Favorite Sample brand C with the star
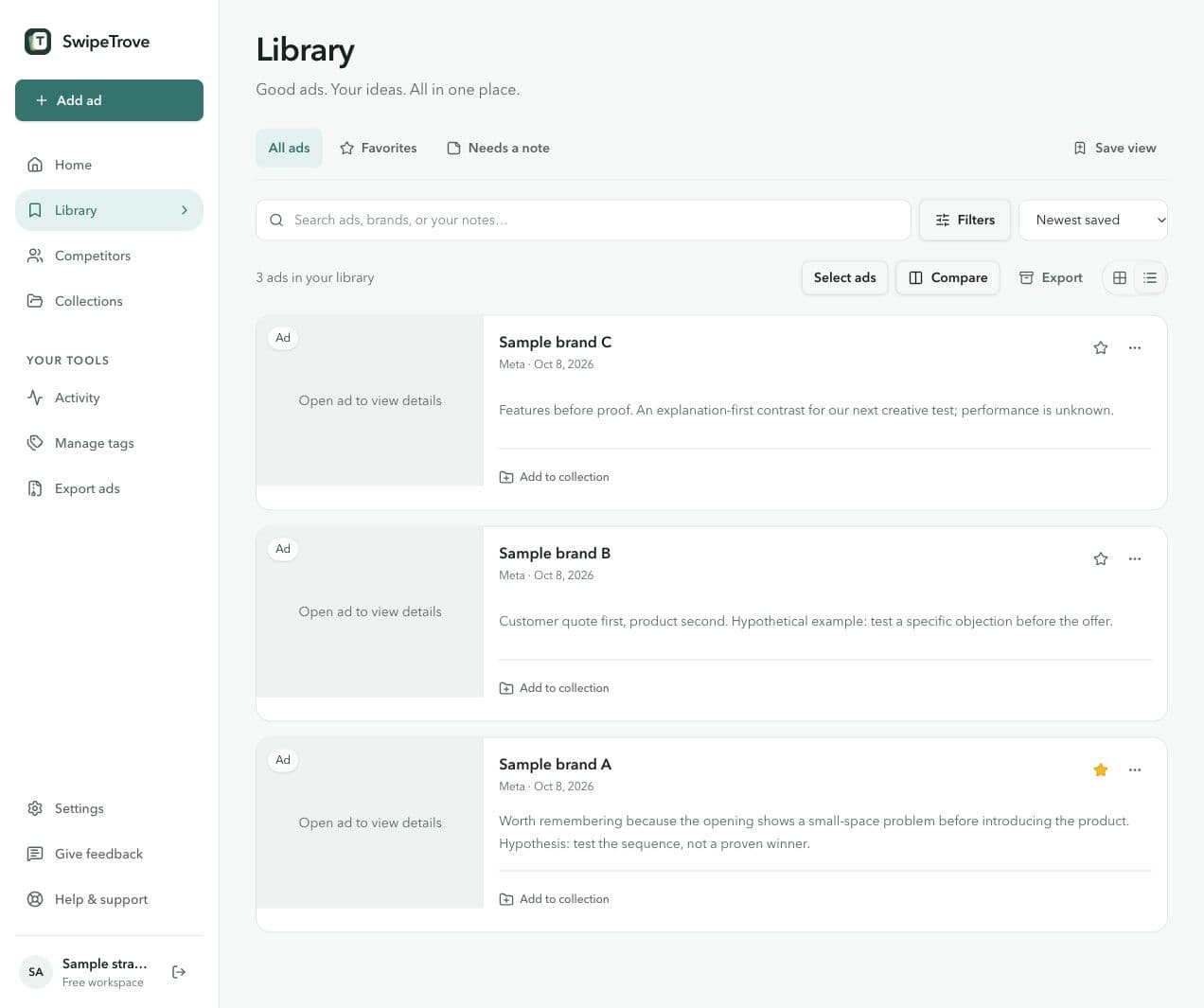This screenshot has width=1204, height=1008. 1101,347
